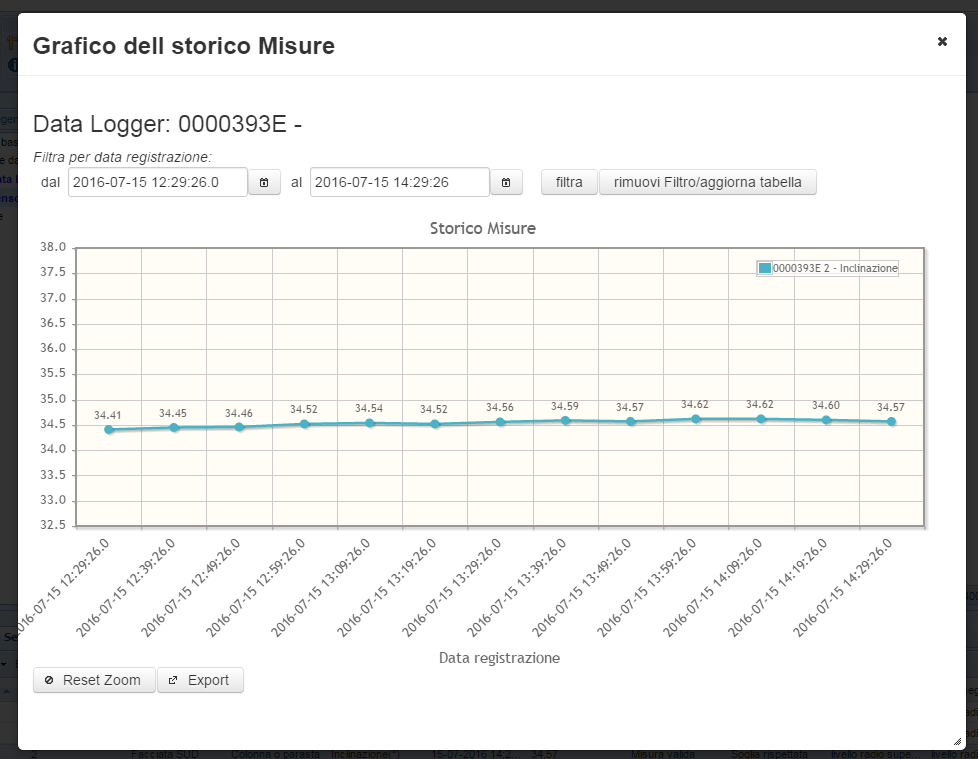The width and height of the screenshot is (978, 759).
Task: Click the Reset Zoom button
Action: [x=94, y=680]
